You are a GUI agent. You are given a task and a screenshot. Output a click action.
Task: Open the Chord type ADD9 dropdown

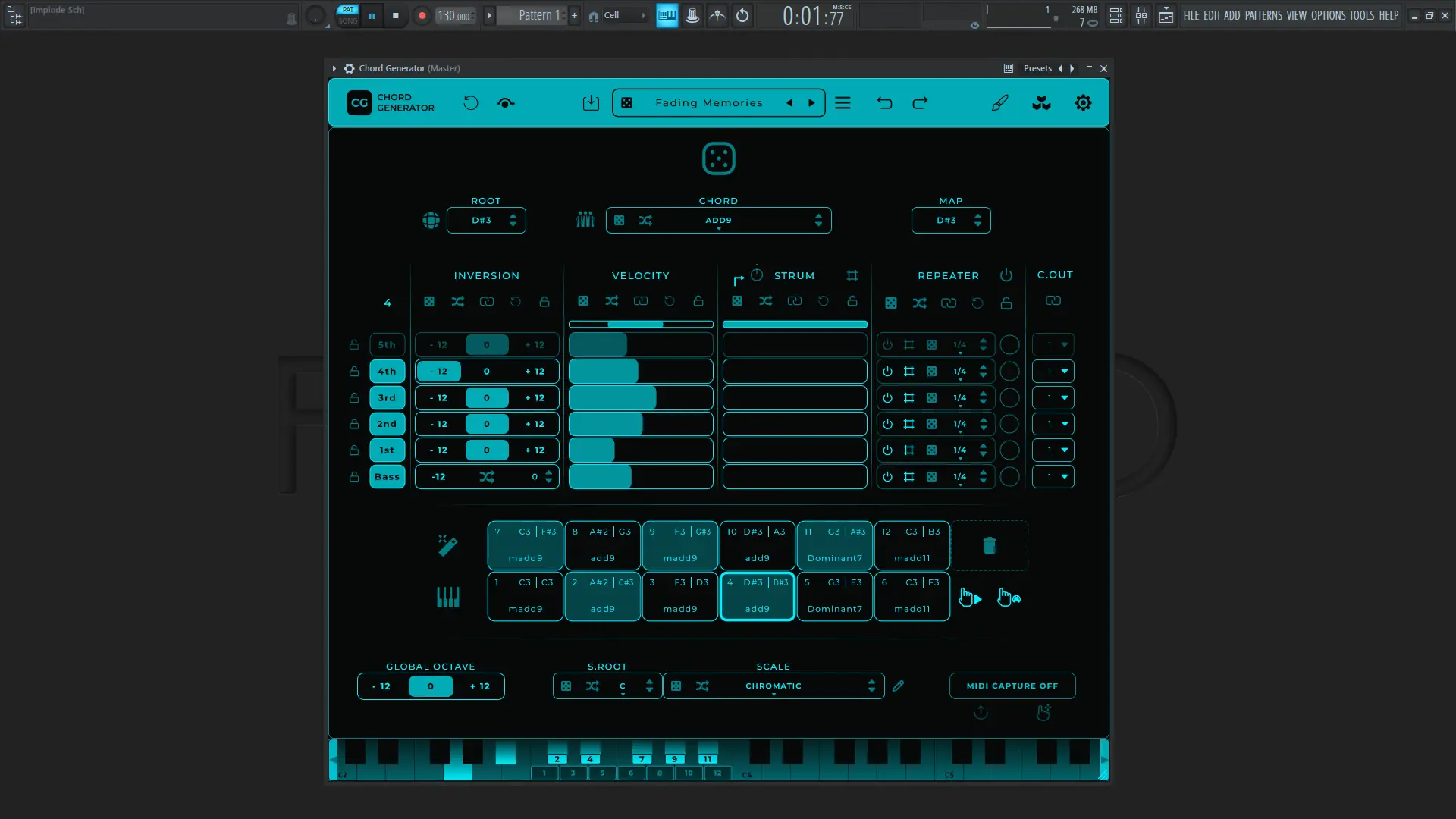coord(718,221)
